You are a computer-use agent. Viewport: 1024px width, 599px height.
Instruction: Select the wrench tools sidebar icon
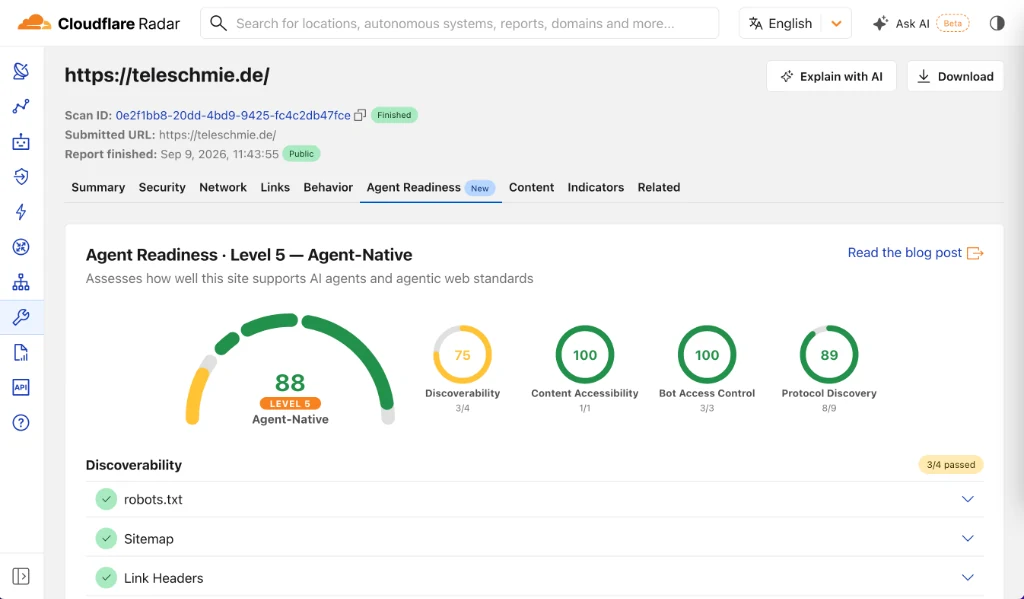tap(21, 317)
